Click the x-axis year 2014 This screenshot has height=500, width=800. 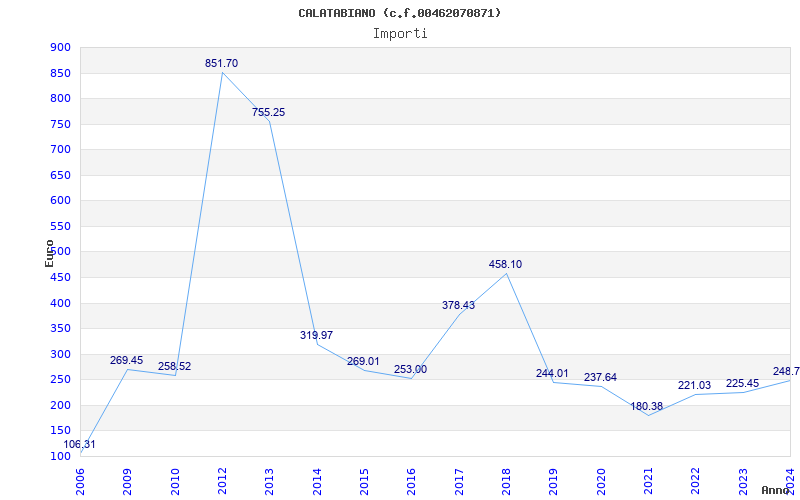(317, 482)
